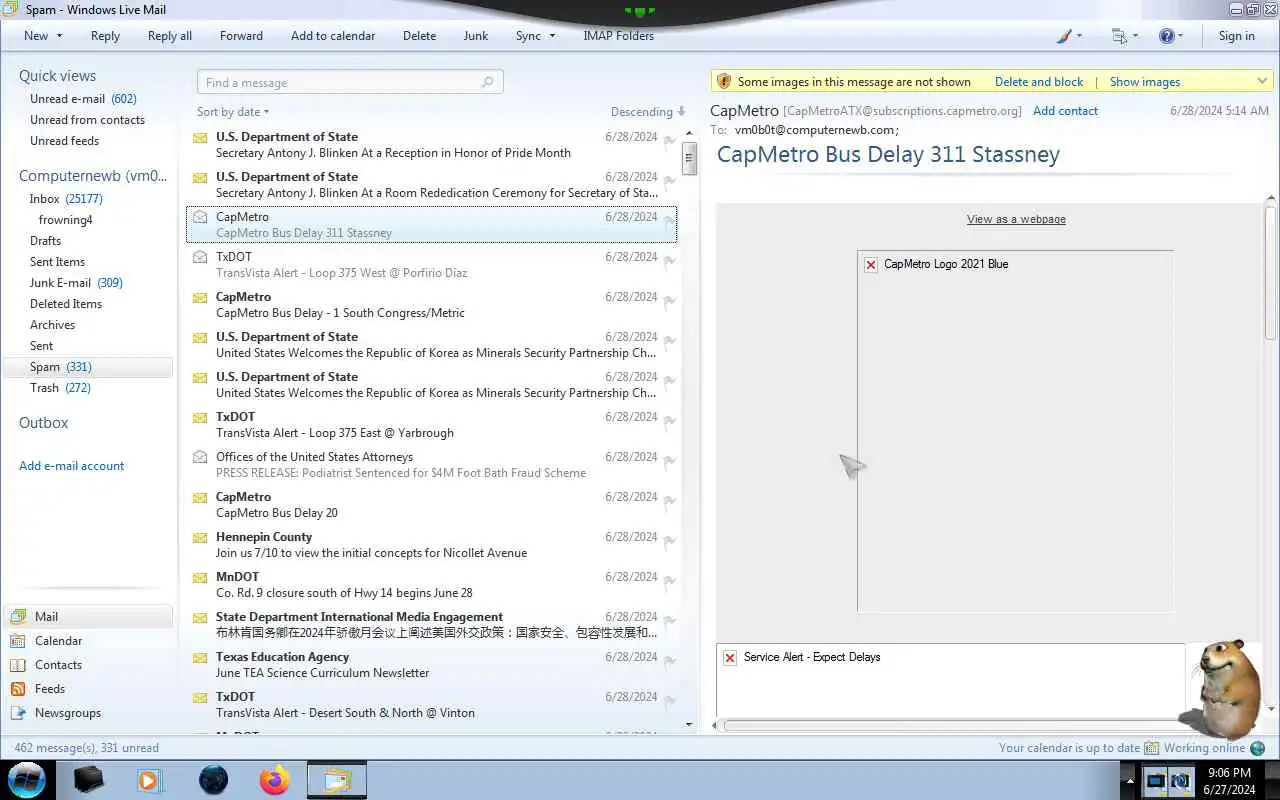Click Reply in the toolbar

105,36
